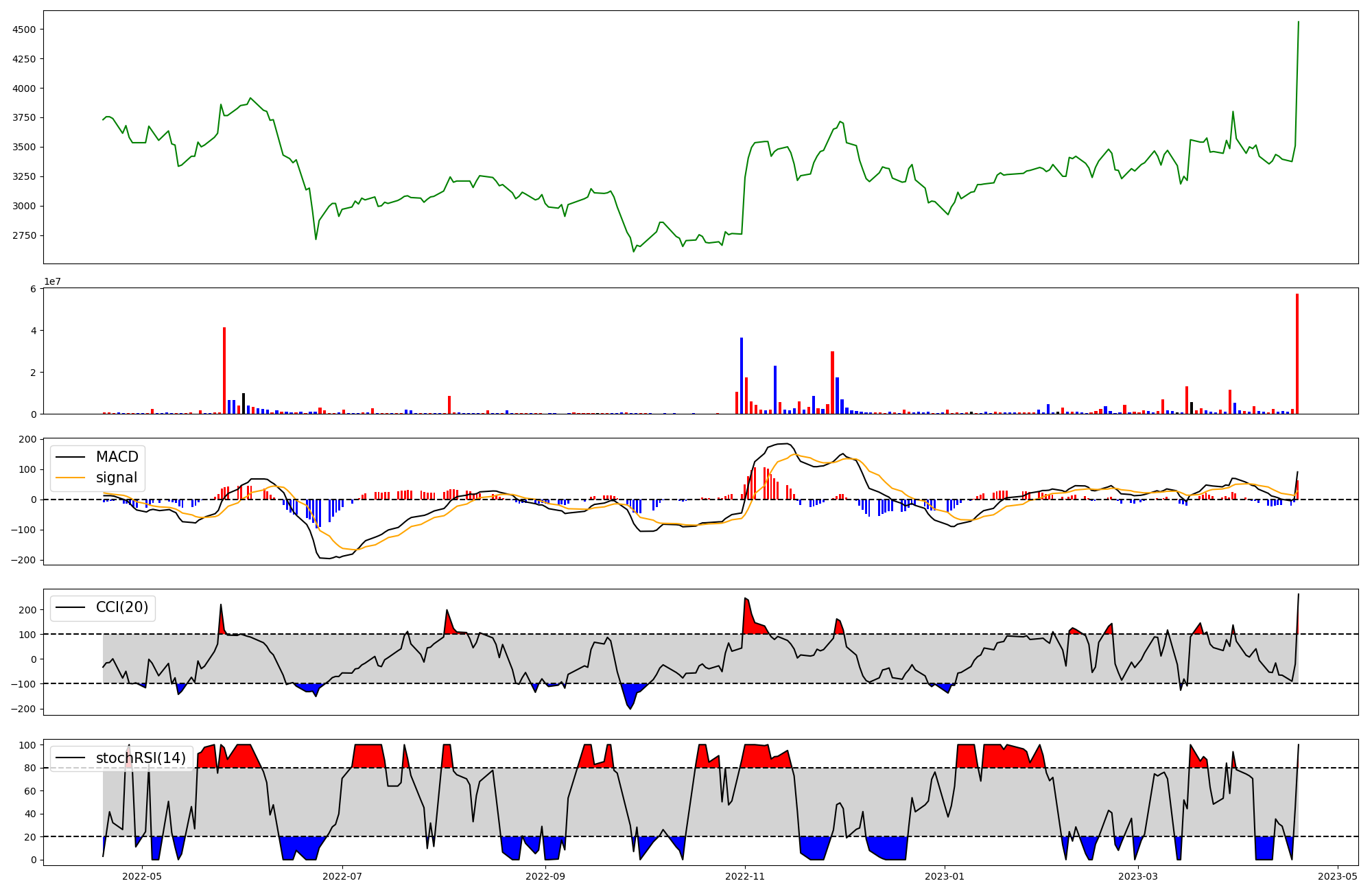Click the tallest red volume bar at far right
The height and width of the screenshot is (892, 1372).
click(1297, 353)
